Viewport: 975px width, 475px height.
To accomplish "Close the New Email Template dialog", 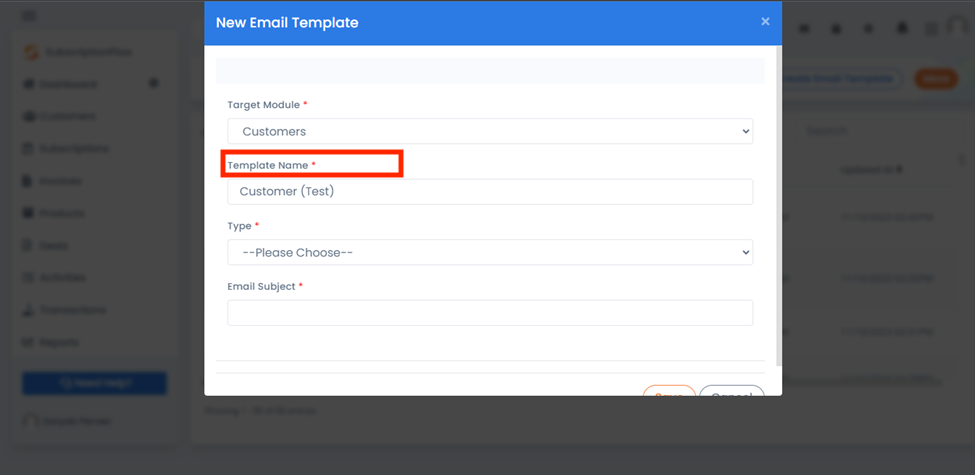I will click(x=765, y=22).
